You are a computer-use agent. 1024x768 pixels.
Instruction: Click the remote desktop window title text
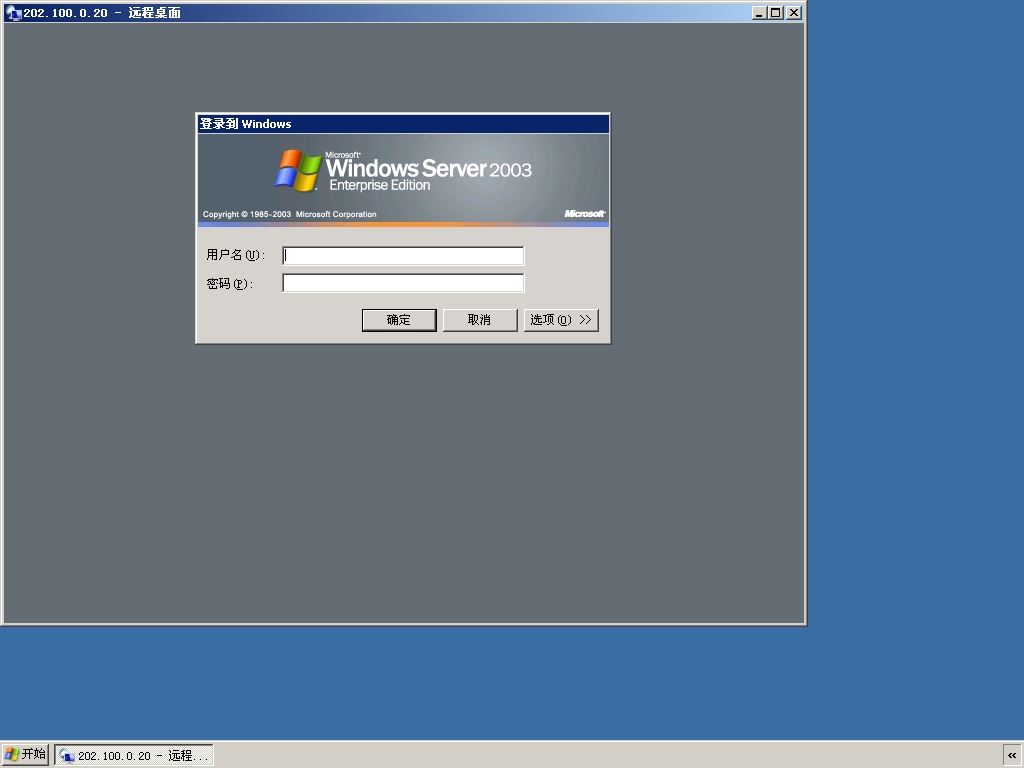click(x=103, y=12)
